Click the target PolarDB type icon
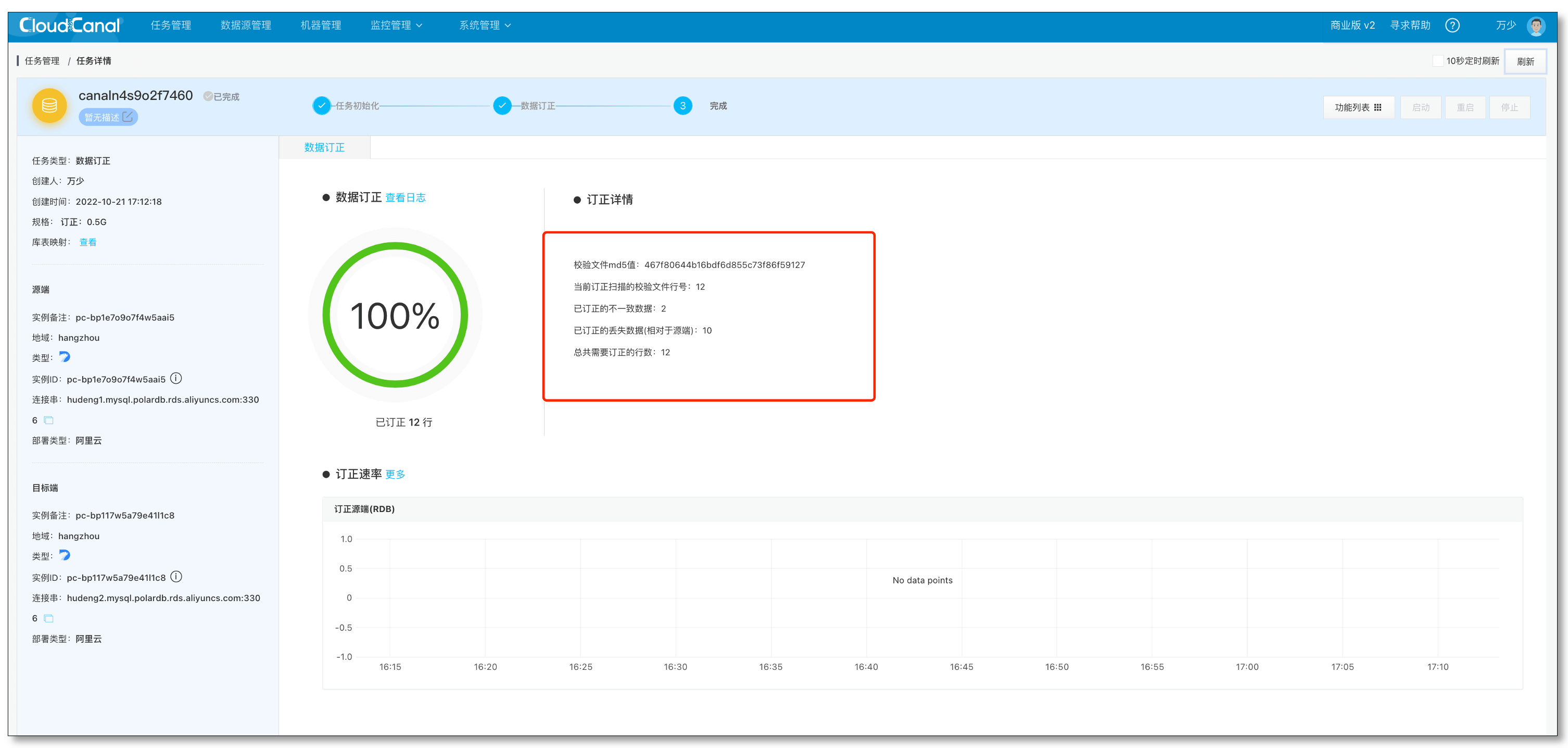The width and height of the screenshot is (1568, 748). 65,554
